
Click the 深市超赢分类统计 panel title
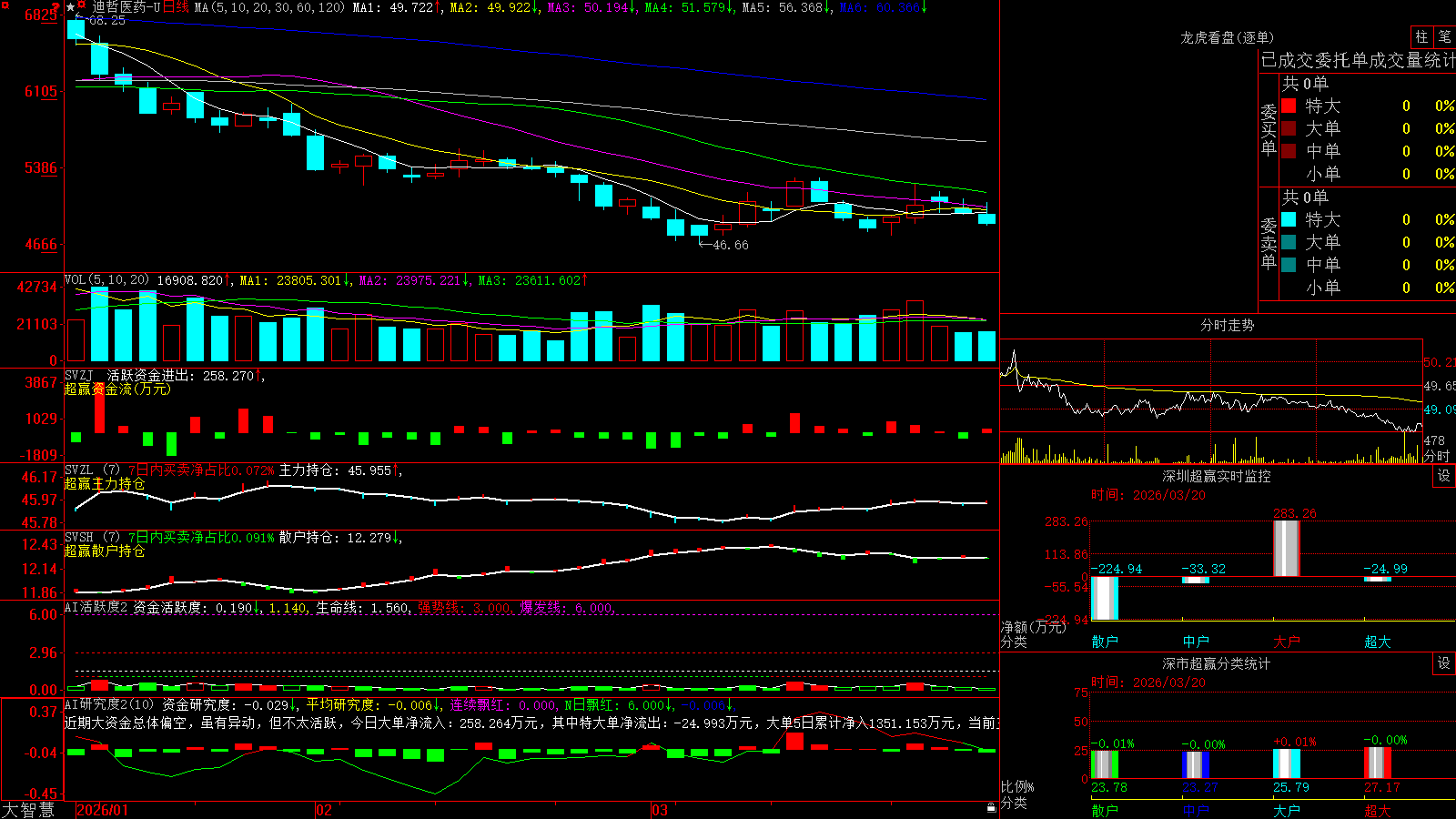1217,663
